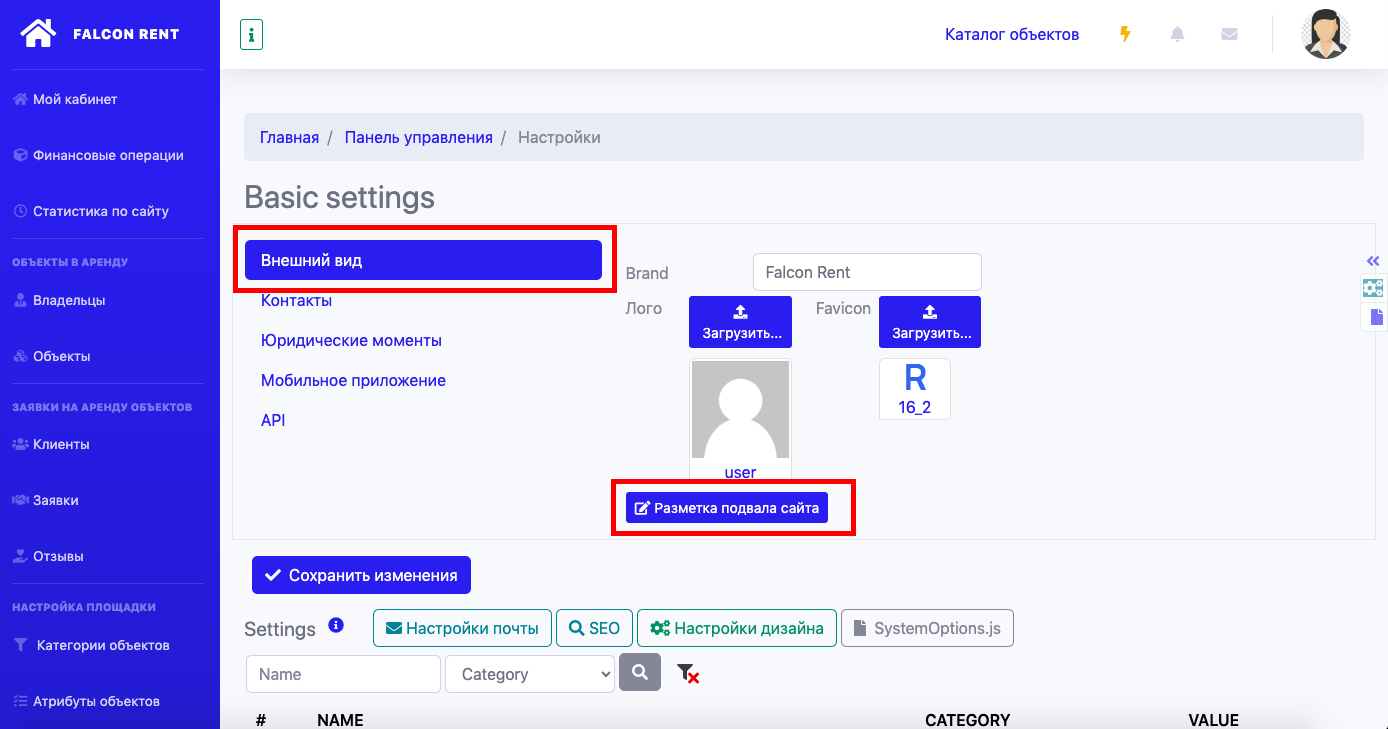Open the Category dropdown
The height and width of the screenshot is (729, 1388).
click(530, 674)
